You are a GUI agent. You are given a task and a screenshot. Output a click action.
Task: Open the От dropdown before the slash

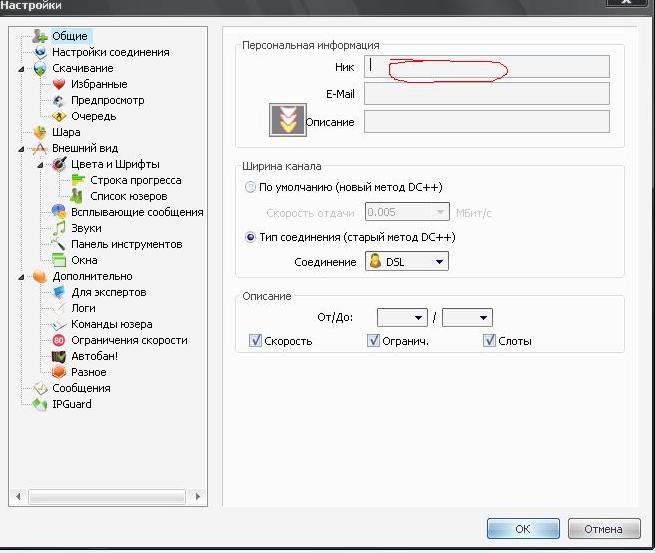(x=402, y=317)
